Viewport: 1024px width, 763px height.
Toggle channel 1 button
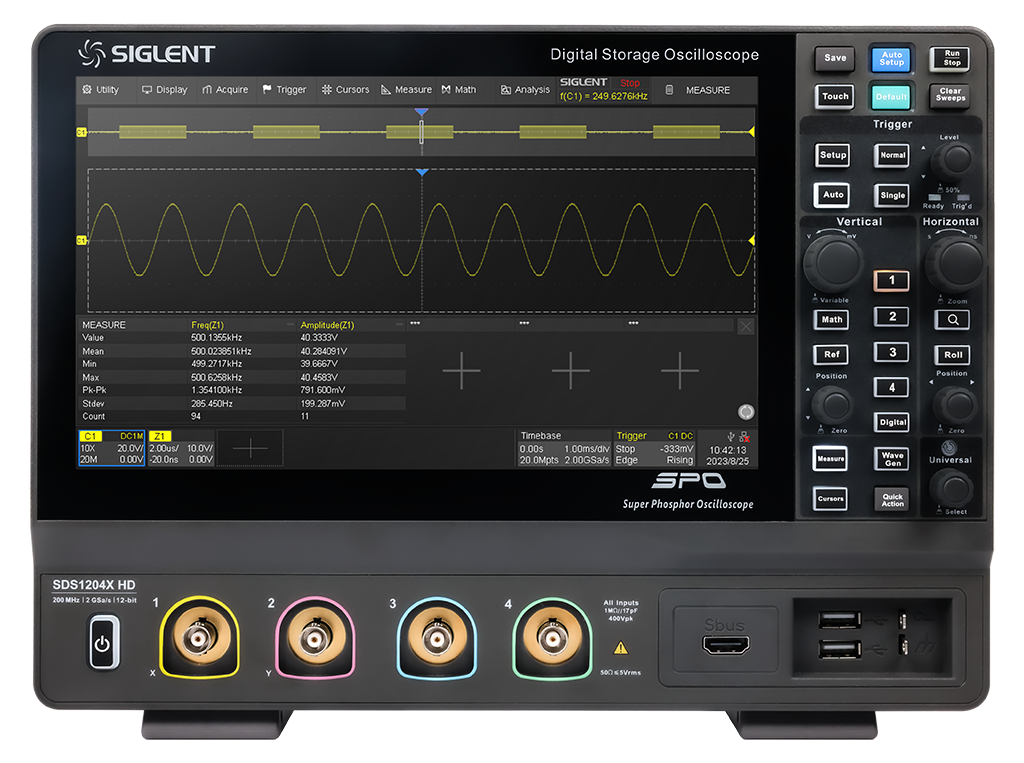point(891,280)
